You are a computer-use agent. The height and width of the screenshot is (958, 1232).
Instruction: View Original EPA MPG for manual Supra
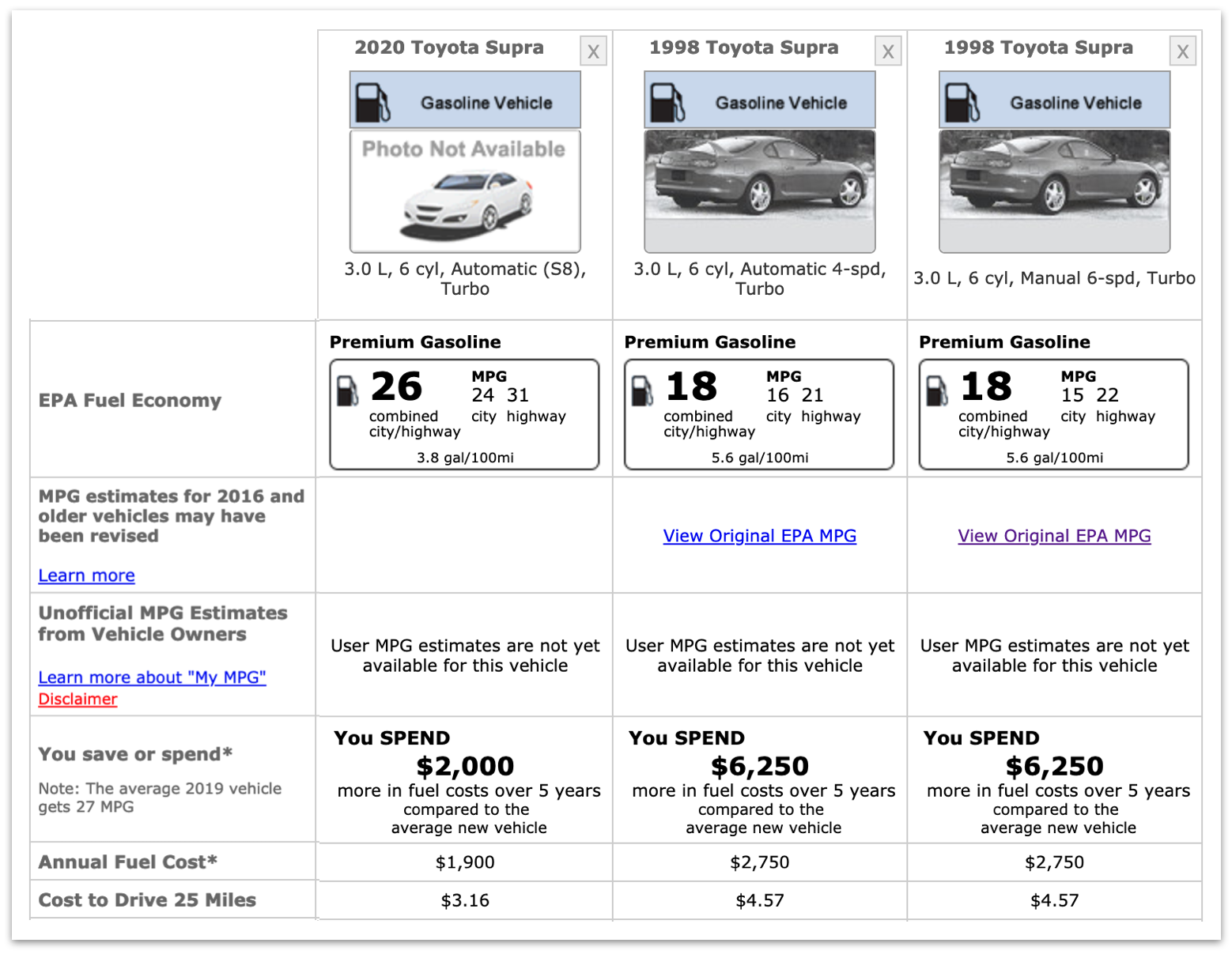1054,536
